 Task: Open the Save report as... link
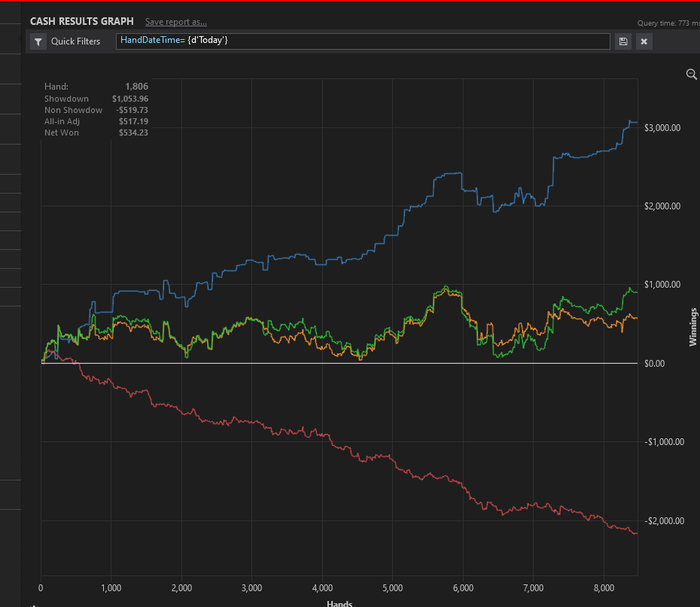click(x=176, y=21)
